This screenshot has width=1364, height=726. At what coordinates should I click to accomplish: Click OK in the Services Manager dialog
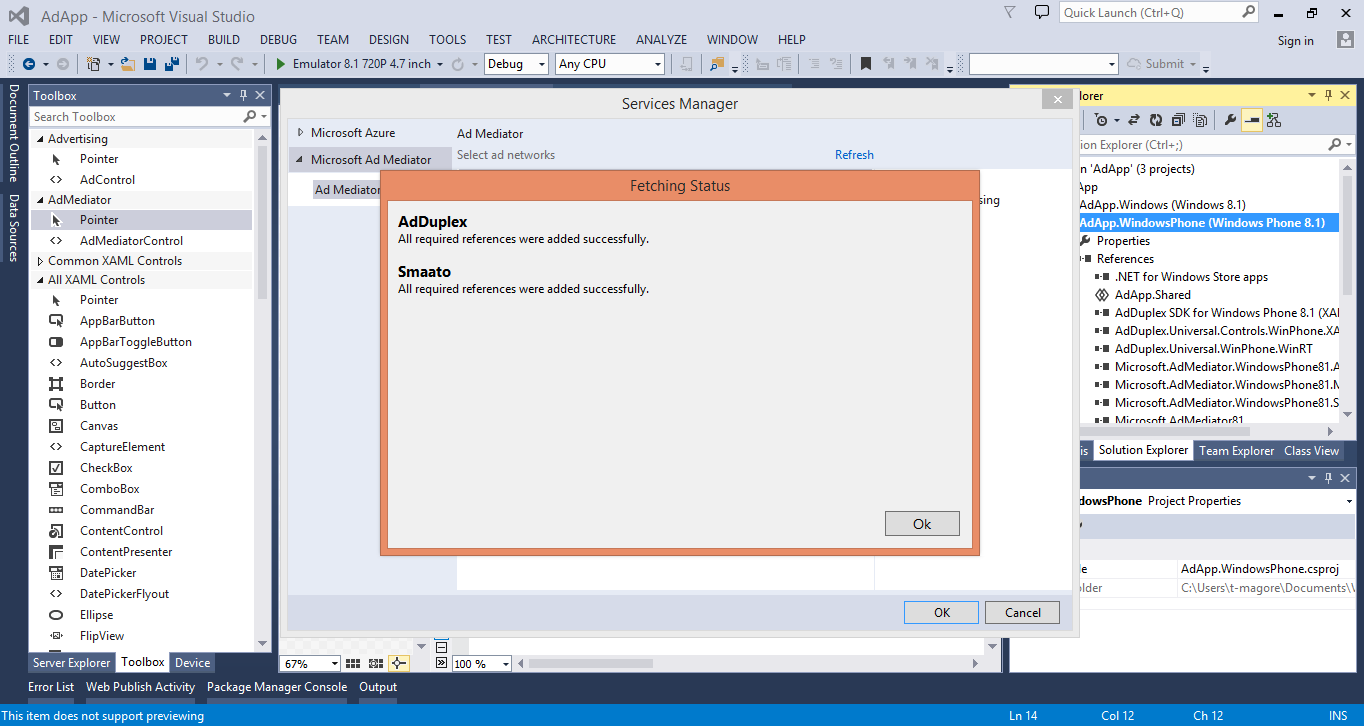tap(942, 613)
